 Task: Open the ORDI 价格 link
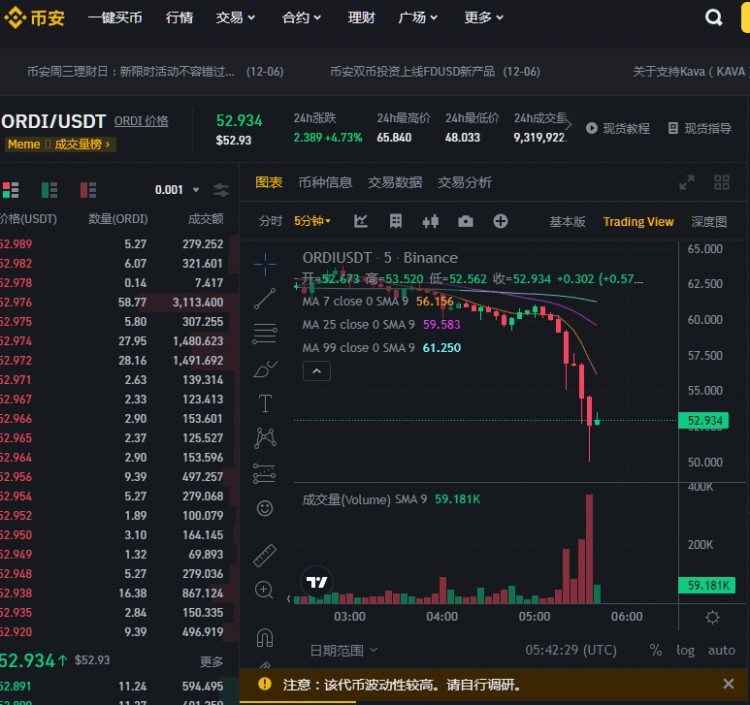[x=141, y=121]
